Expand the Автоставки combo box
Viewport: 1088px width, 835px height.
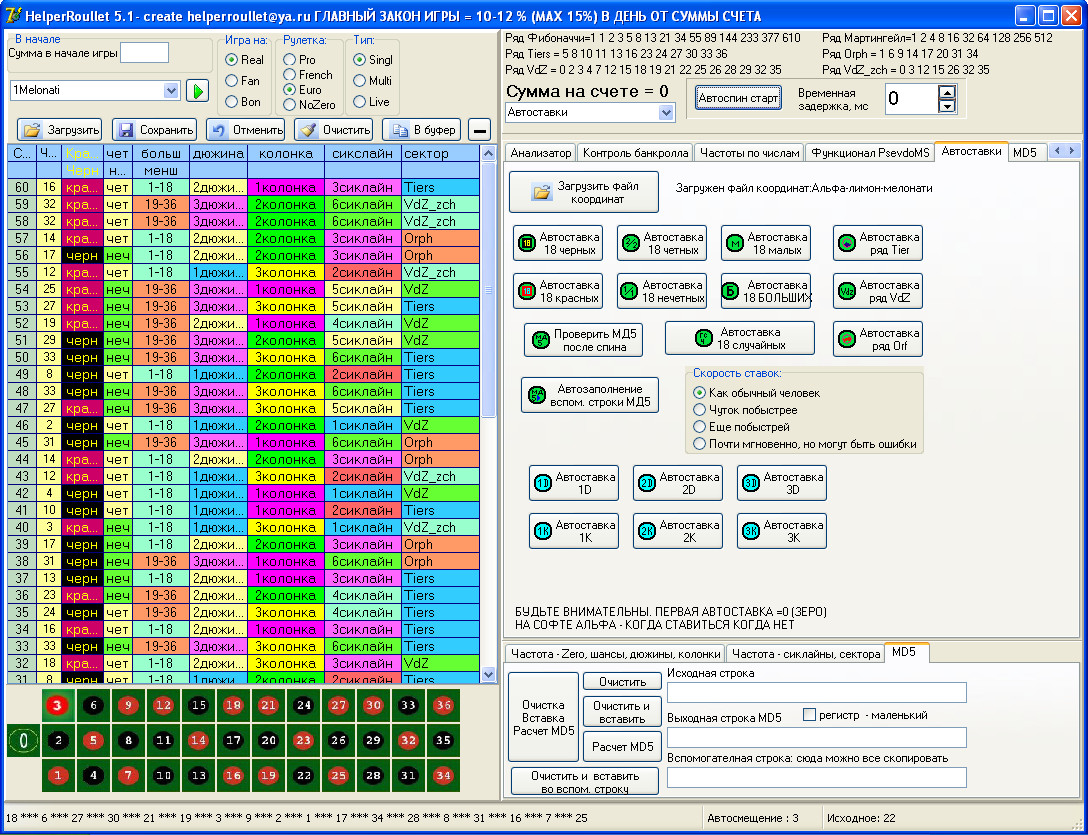[x=667, y=113]
